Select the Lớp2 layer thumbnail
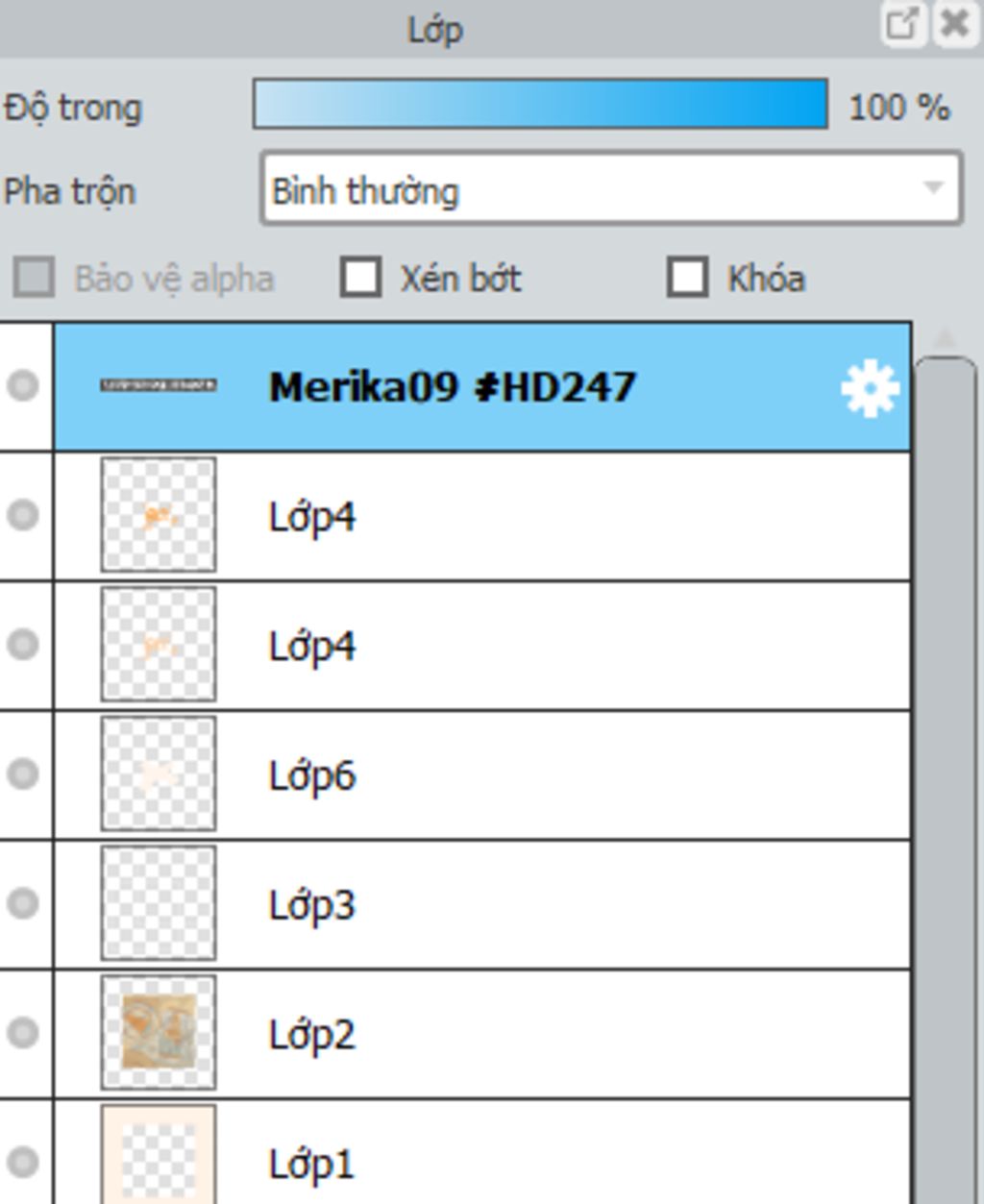984x1204 pixels. point(159,1033)
